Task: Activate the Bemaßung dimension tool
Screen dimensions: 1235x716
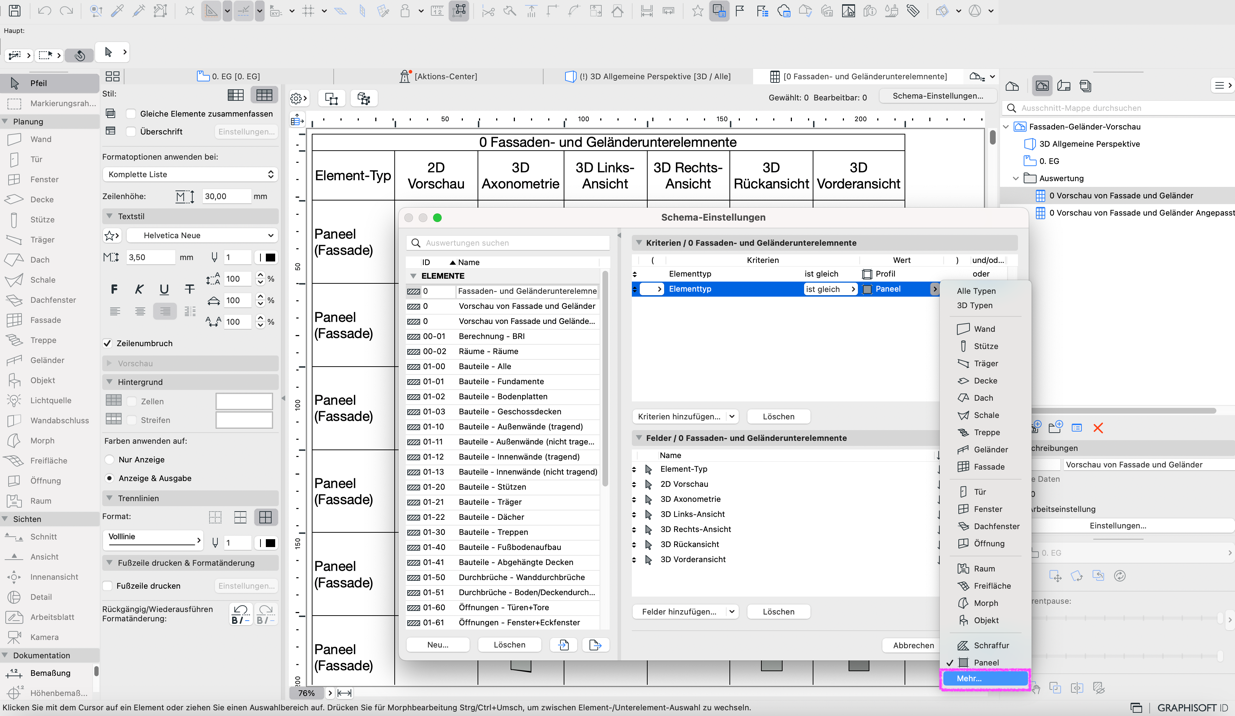Action: click(x=49, y=673)
